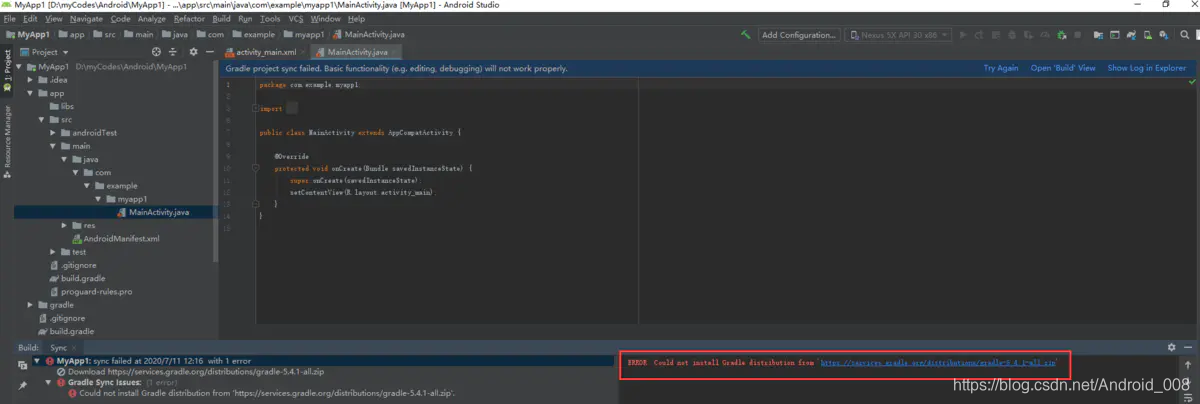Click the Run with Coverage icon
Image resolution: width=1200 pixels, height=404 pixels.
pyautogui.click(x=1028, y=35)
